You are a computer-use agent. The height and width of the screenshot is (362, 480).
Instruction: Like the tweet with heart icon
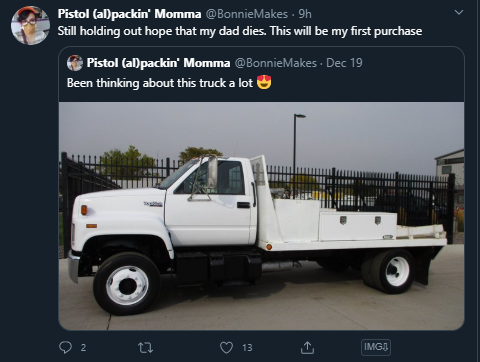coord(226,348)
